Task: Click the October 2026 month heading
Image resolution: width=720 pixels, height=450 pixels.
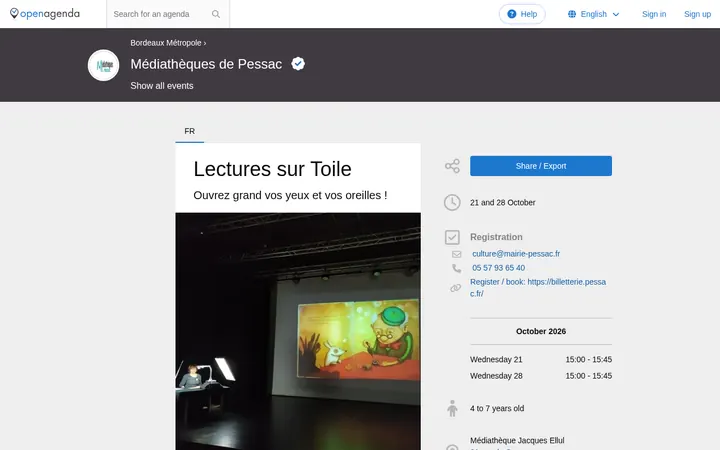Action: pyautogui.click(x=541, y=332)
